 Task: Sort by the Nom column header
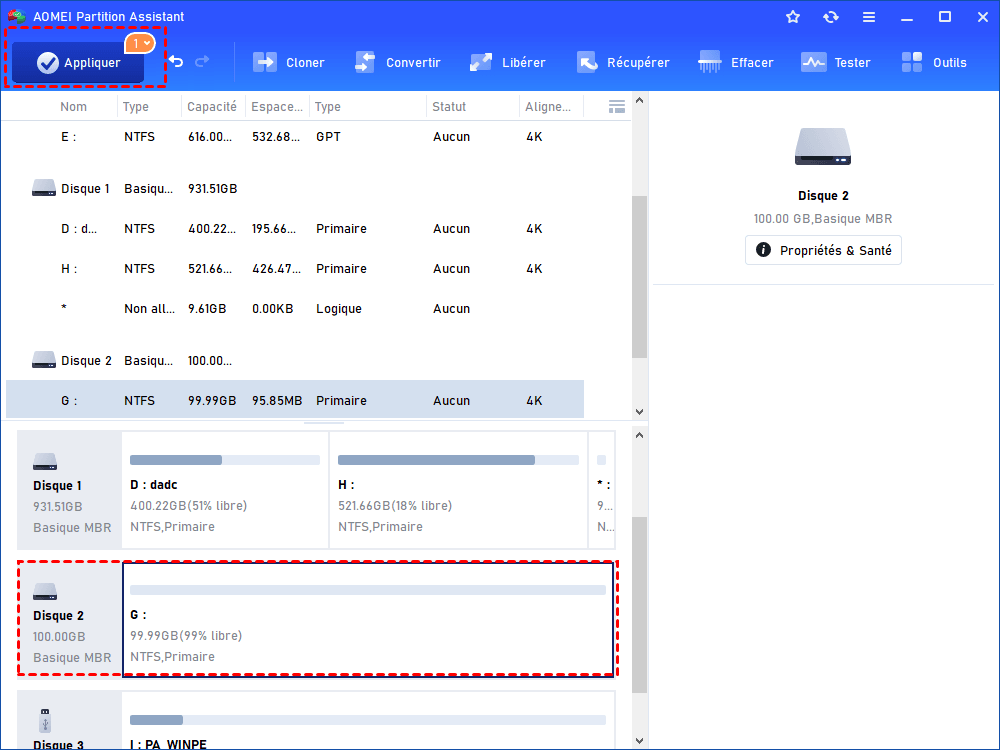[x=73, y=107]
